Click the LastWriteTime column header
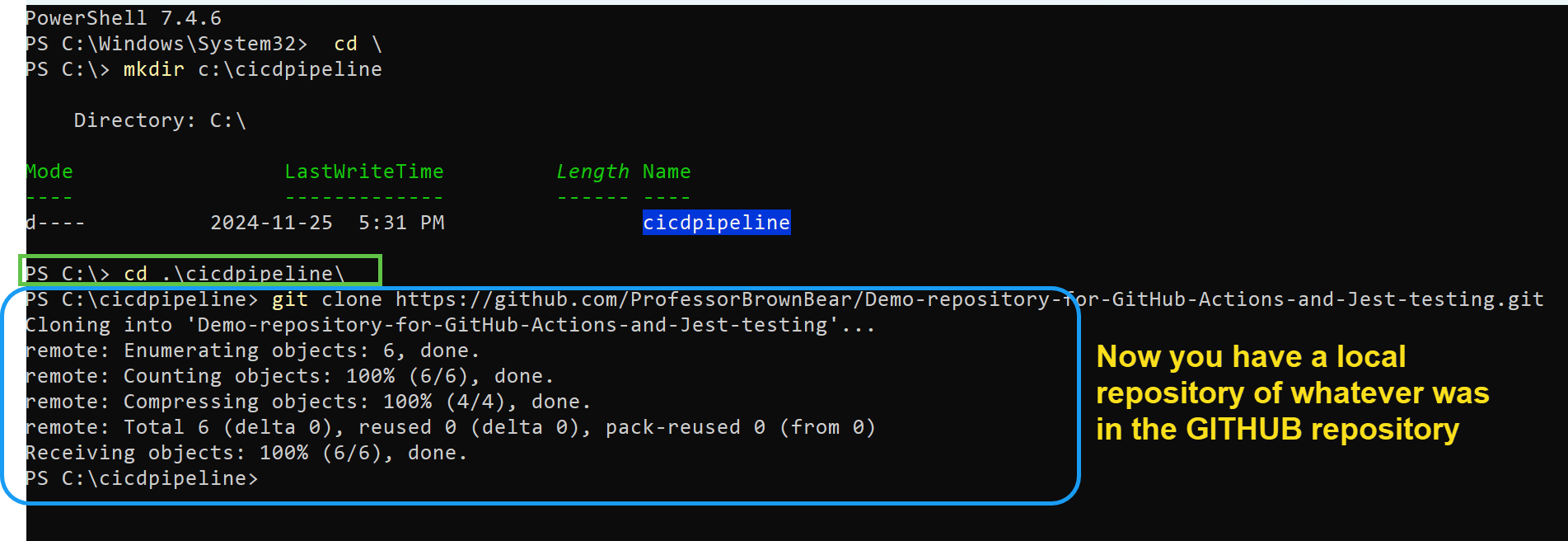Image resolution: width=1568 pixels, height=541 pixels. [x=363, y=172]
